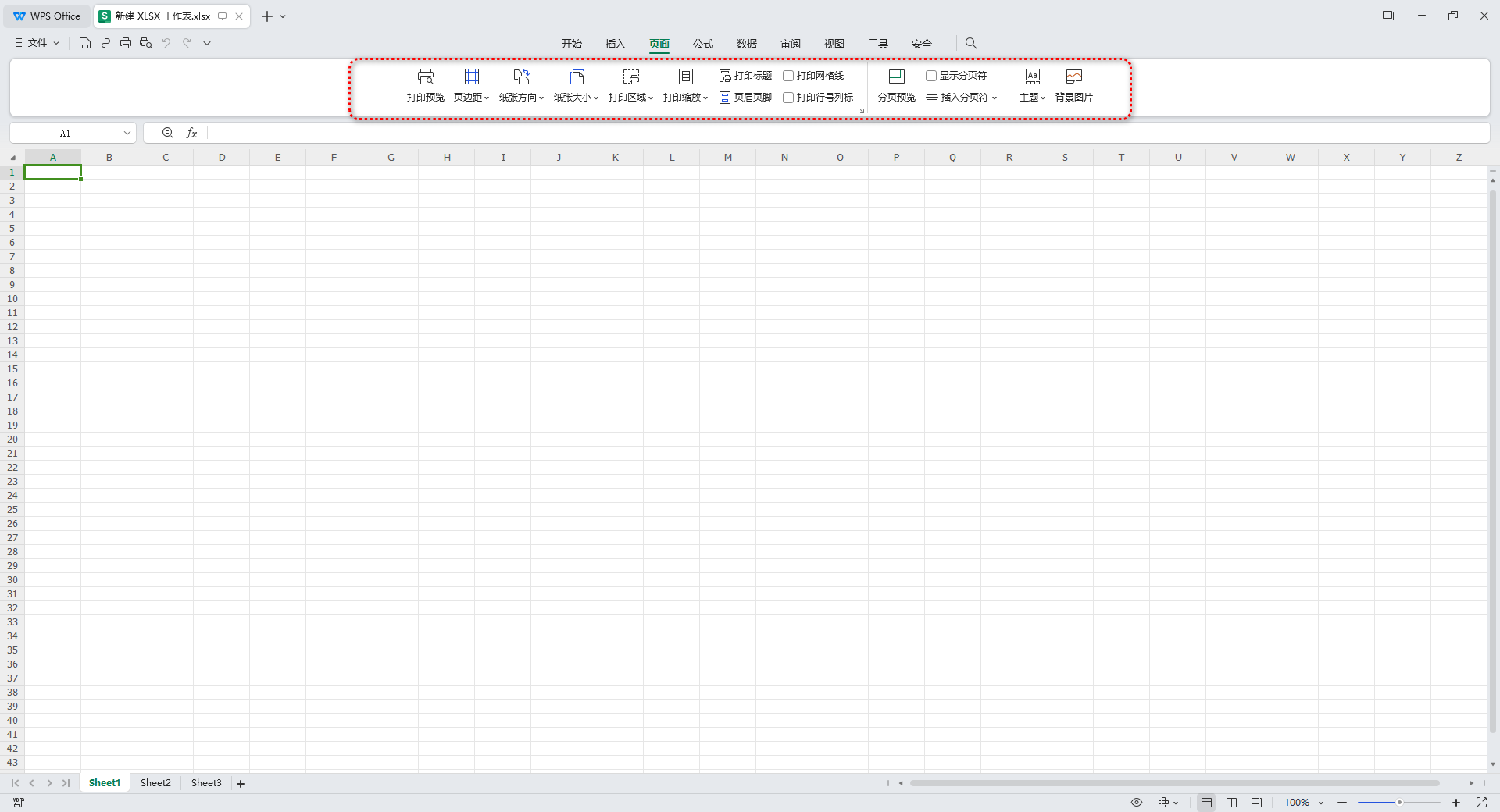Click the save icon in quick access toolbar
This screenshot has width=1500, height=812.
(x=85, y=44)
